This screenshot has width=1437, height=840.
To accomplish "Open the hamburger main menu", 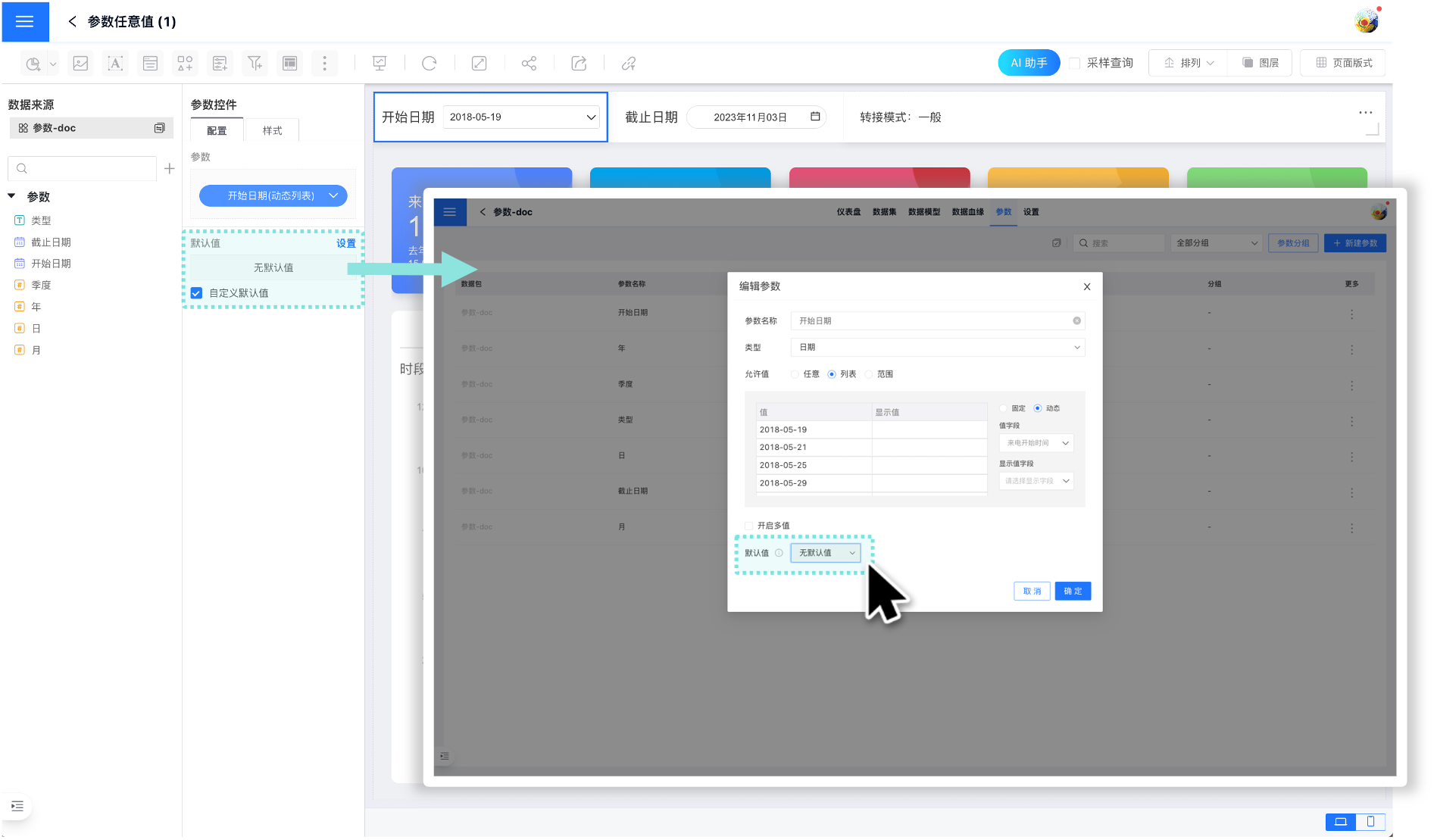I will [x=25, y=21].
